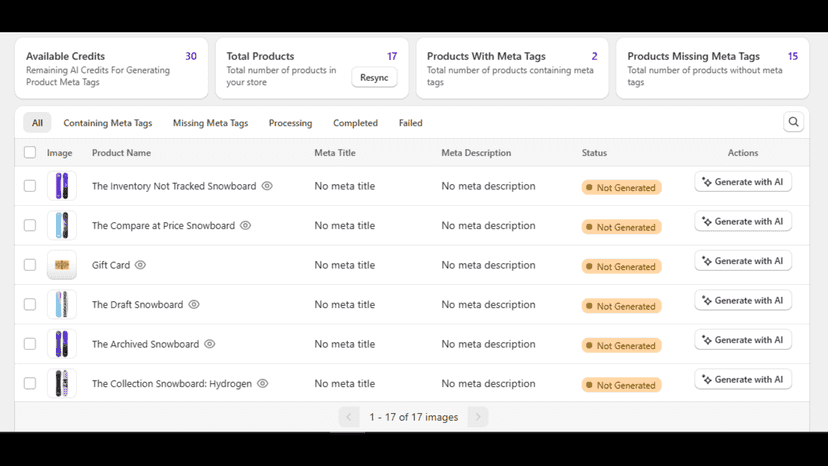Open the Completed filter tab
Image resolution: width=828 pixels, height=466 pixels.
pyautogui.click(x=355, y=123)
